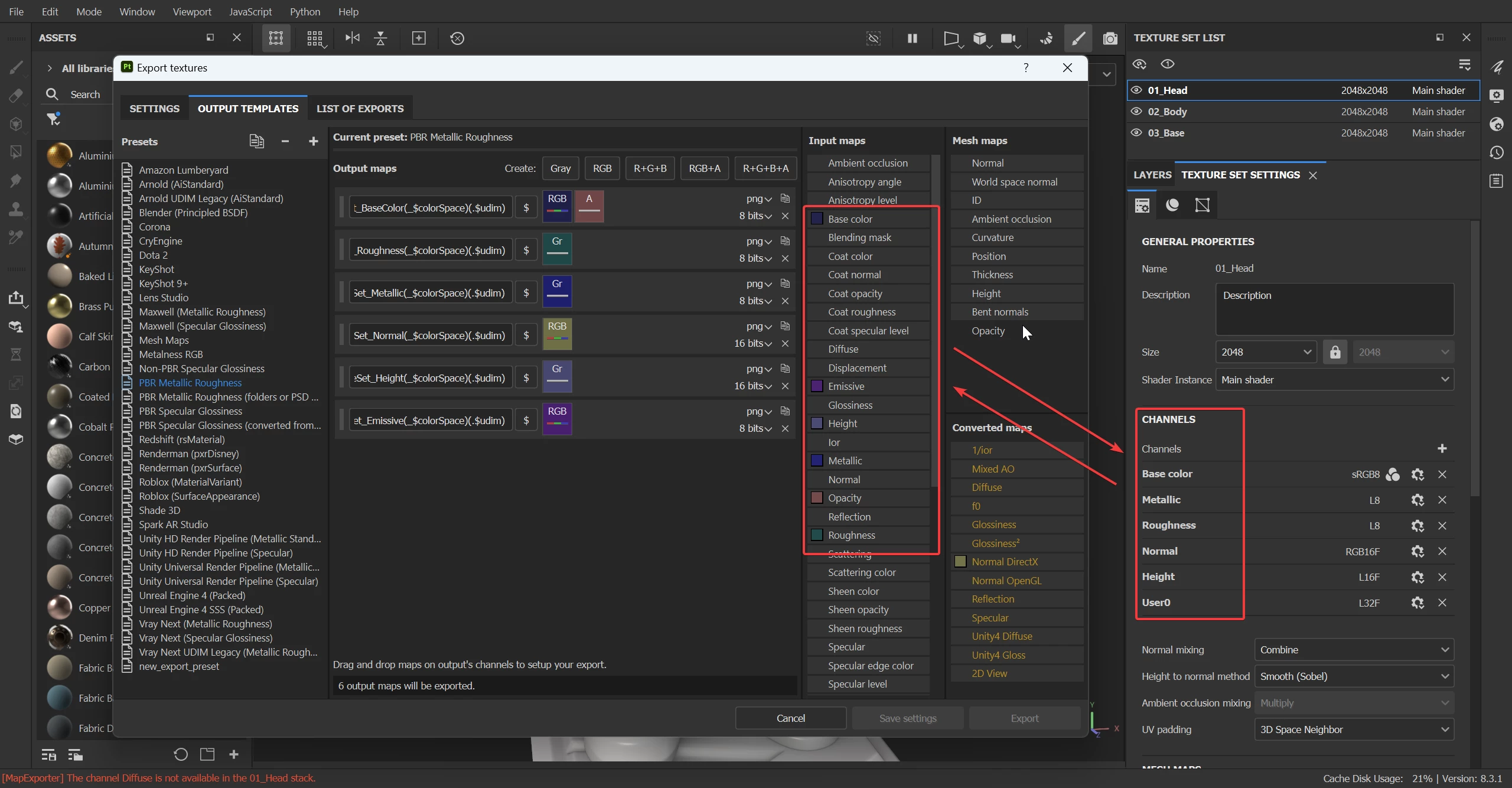Add a new channel with plus icon

click(1442, 449)
